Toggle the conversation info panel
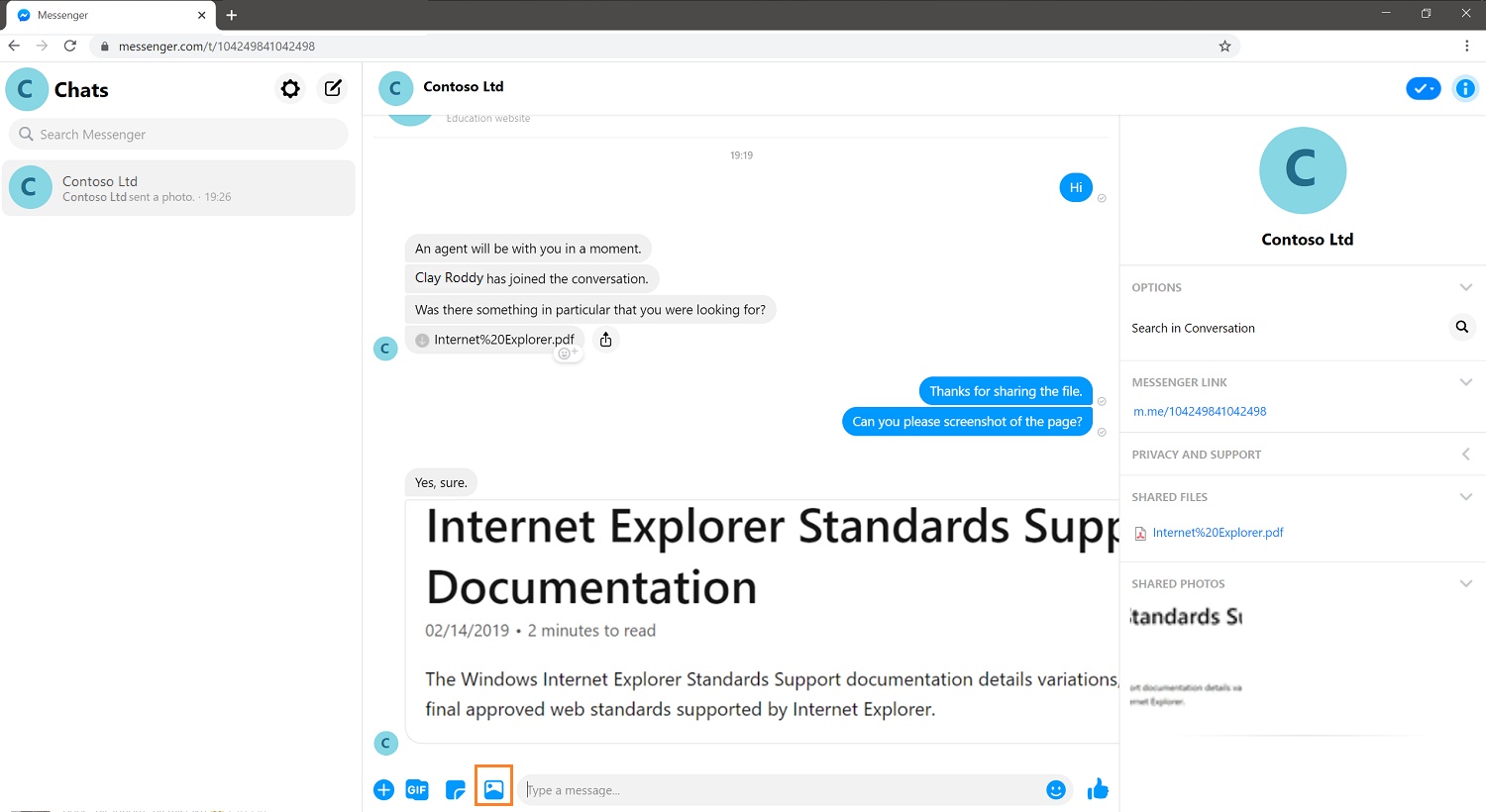 (x=1465, y=88)
